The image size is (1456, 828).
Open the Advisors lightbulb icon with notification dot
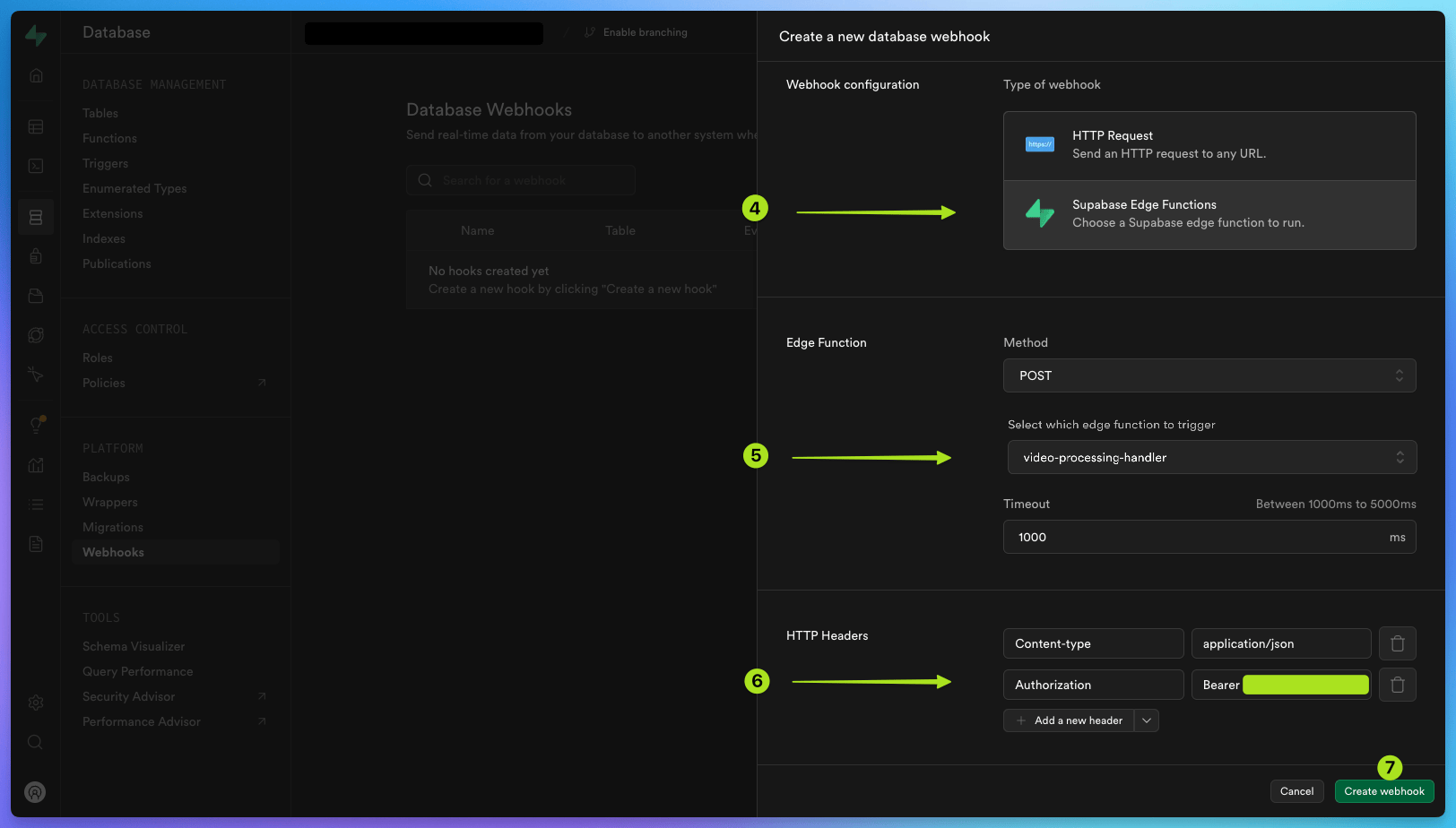click(36, 425)
